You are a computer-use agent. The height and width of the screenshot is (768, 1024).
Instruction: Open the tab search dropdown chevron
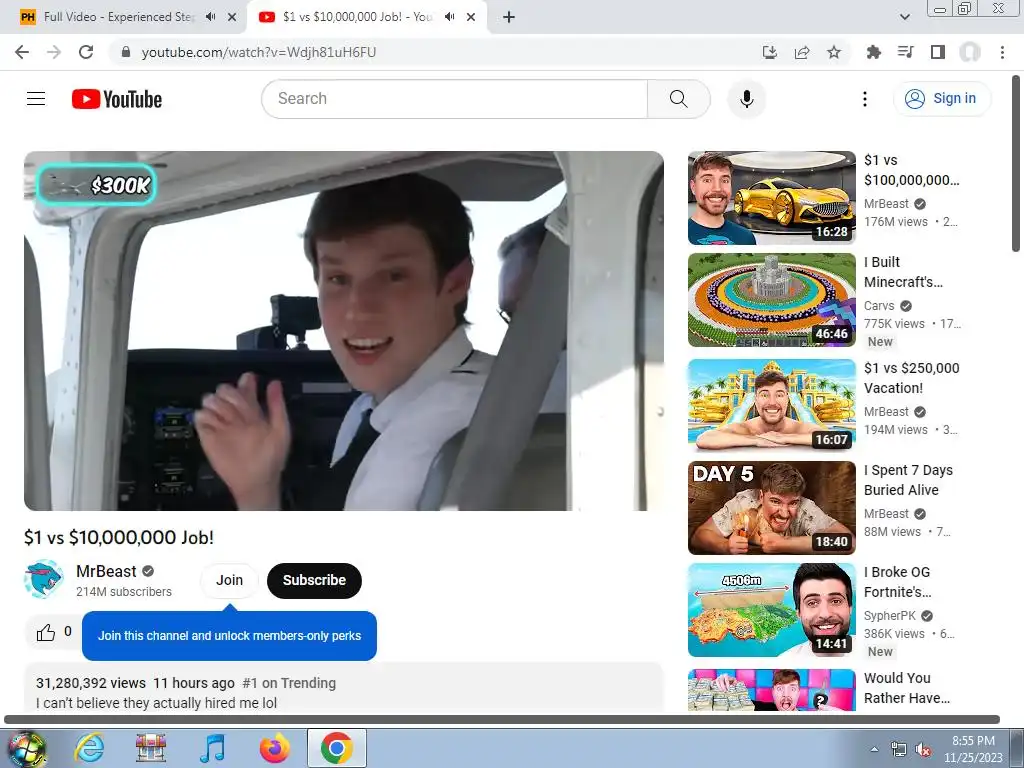(x=904, y=17)
